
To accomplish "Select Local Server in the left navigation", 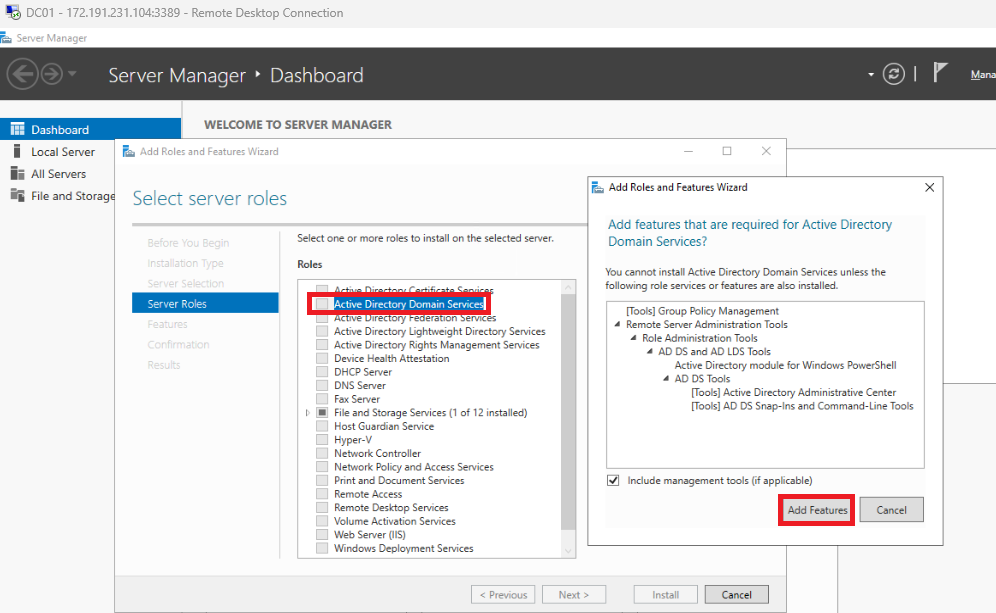I will pyautogui.click(x=63, y=152).
